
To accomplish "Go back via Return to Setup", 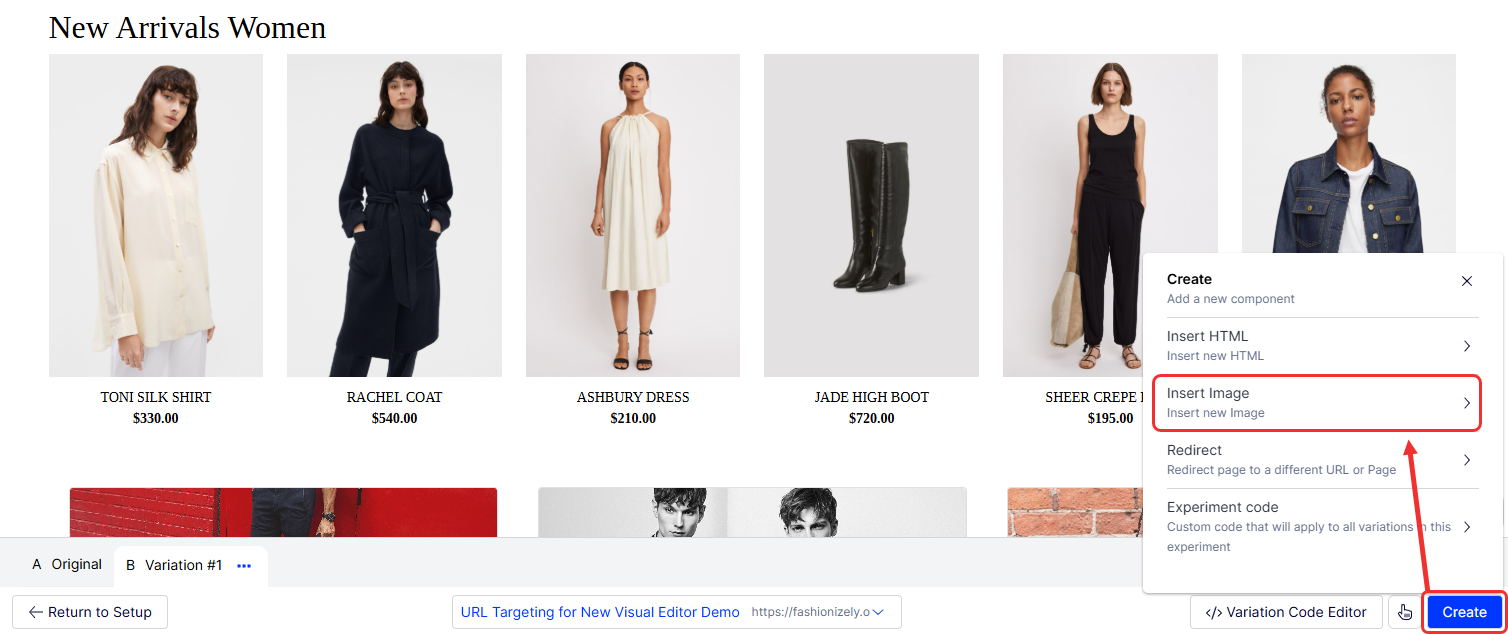I will tap(90, 612).
